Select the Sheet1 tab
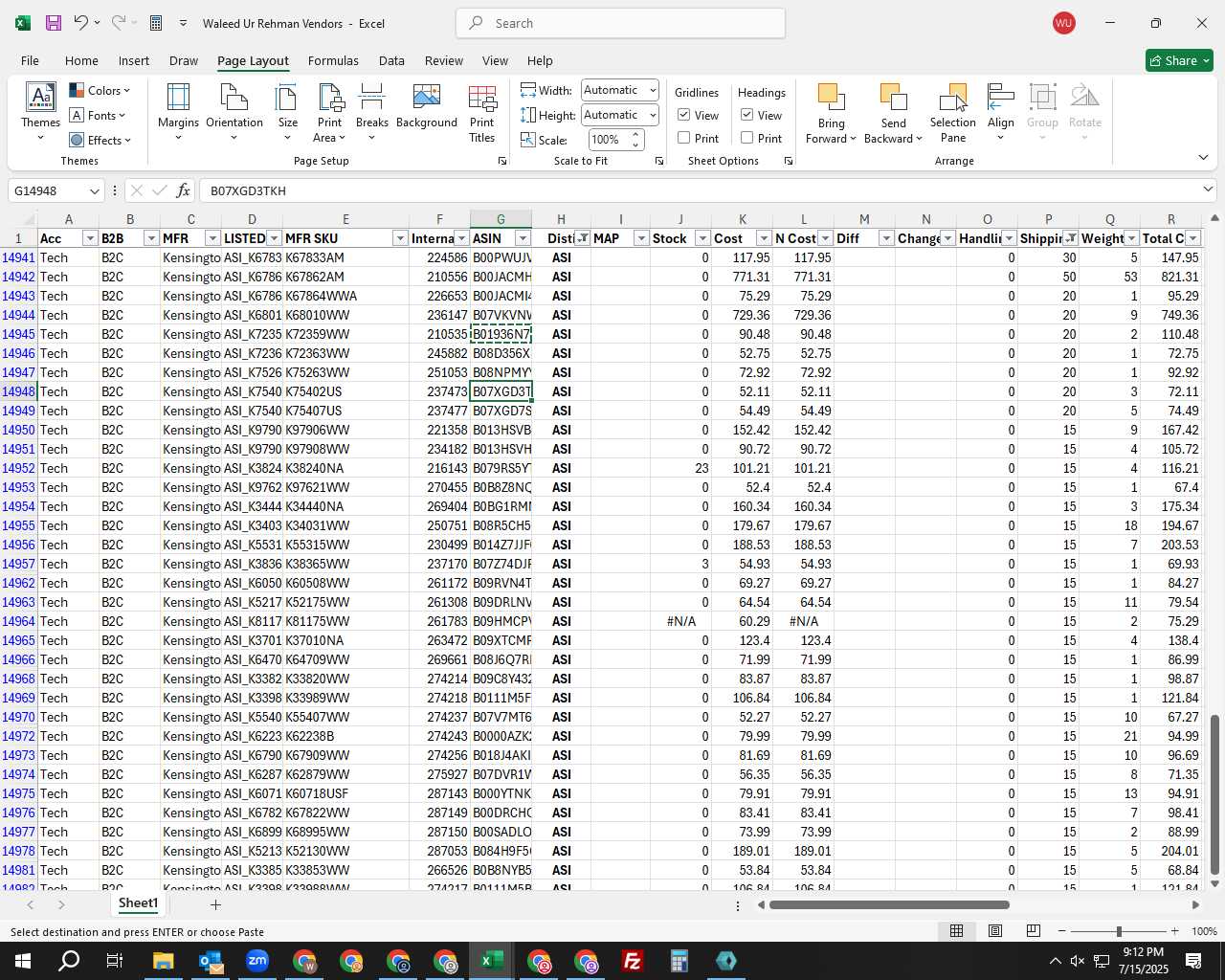The height and width of the screenshot is (980, 1225). pyautogui.click(x=138, y=903)
